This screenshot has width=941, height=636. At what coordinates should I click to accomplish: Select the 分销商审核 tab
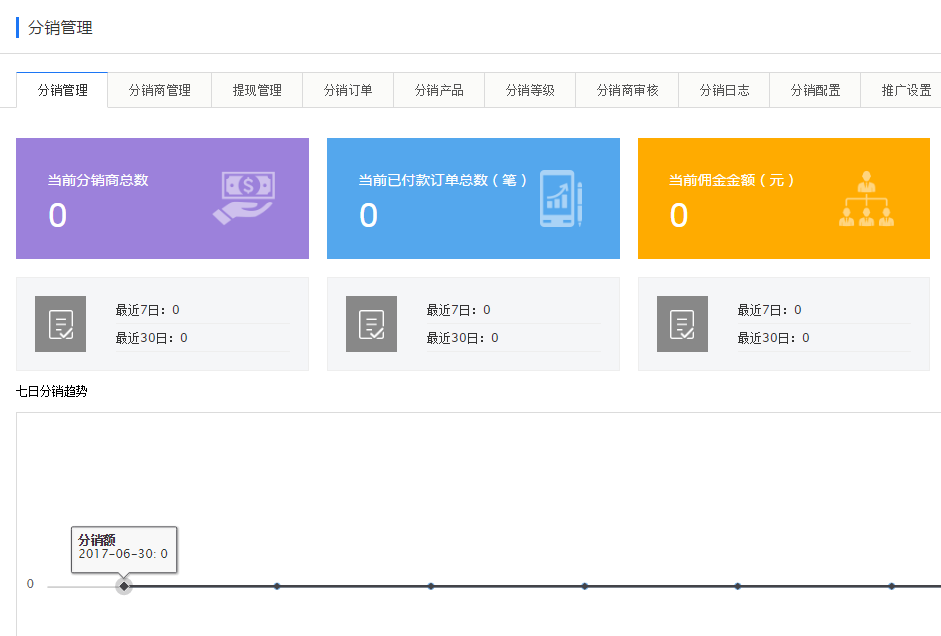(626, 89)
